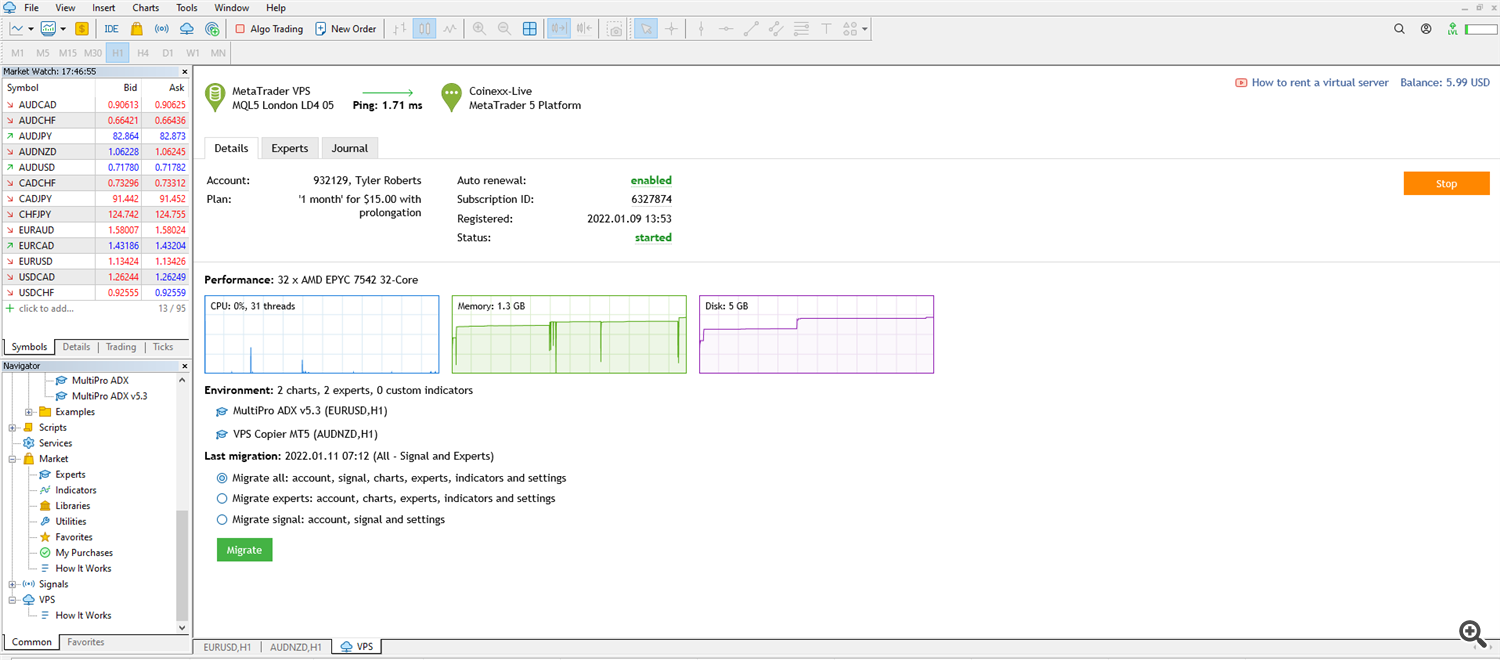
Task: Select the text label tool
Action: (x=826, y=29)
